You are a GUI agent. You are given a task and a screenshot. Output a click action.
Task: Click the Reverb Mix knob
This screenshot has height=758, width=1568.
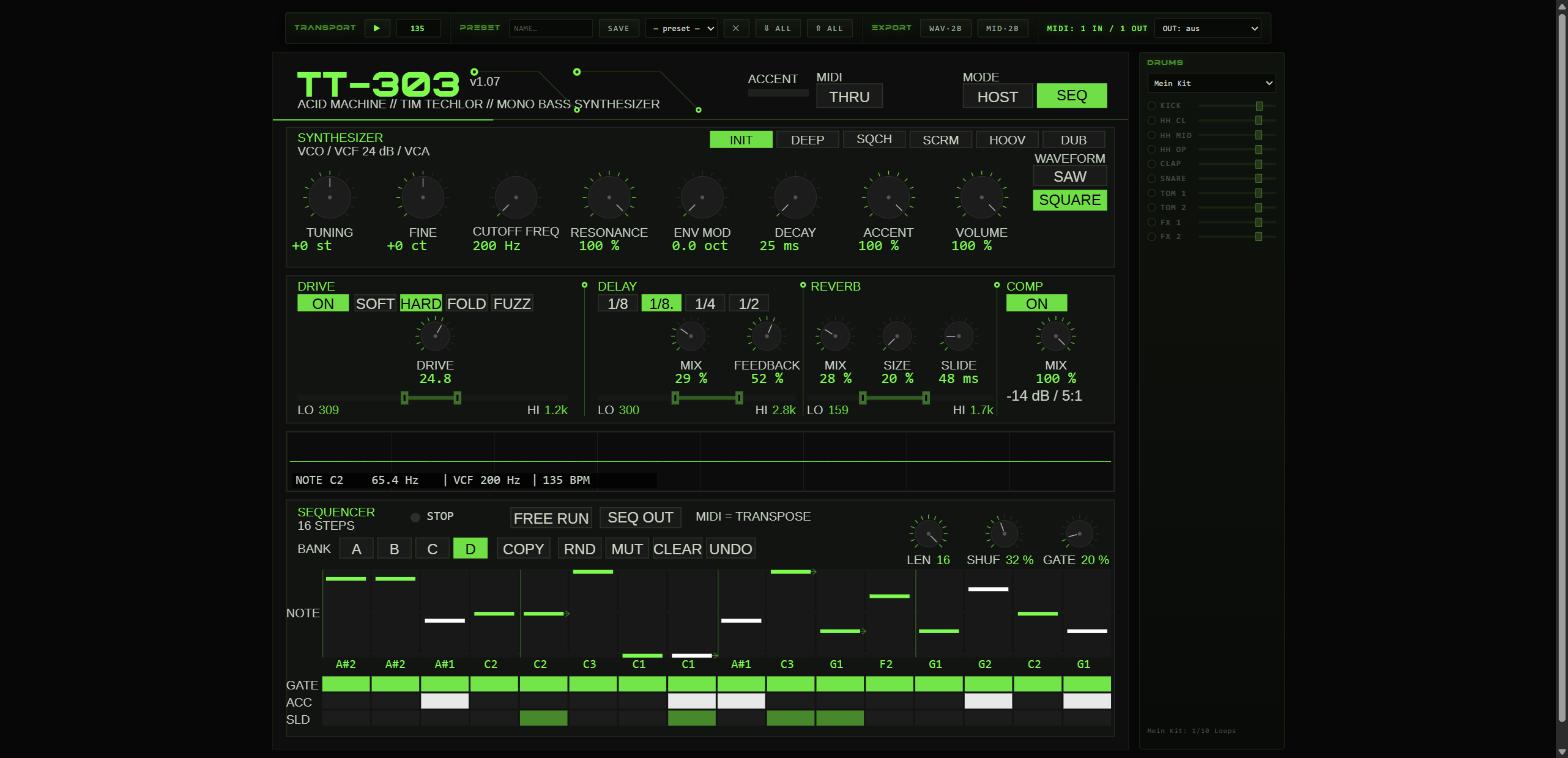pyautogui.click(x=834, y=336)
